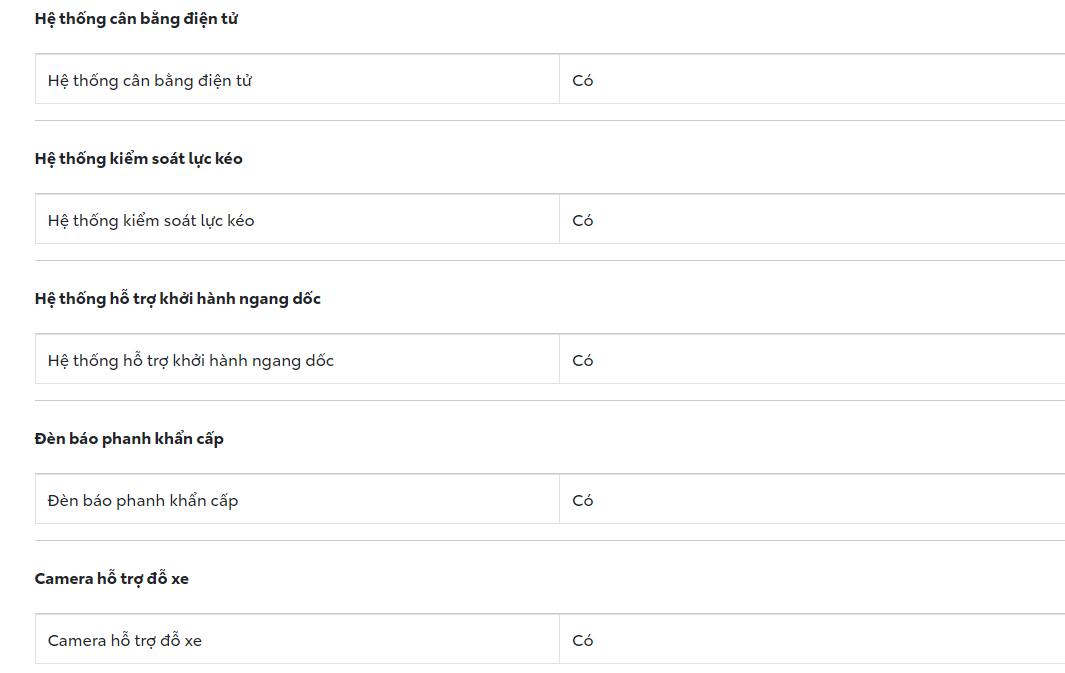Click 'Có' value for hỗ trợ khởi hành ngang dốc
Viewport: 1065px width, 673px height.
[583, 360]
